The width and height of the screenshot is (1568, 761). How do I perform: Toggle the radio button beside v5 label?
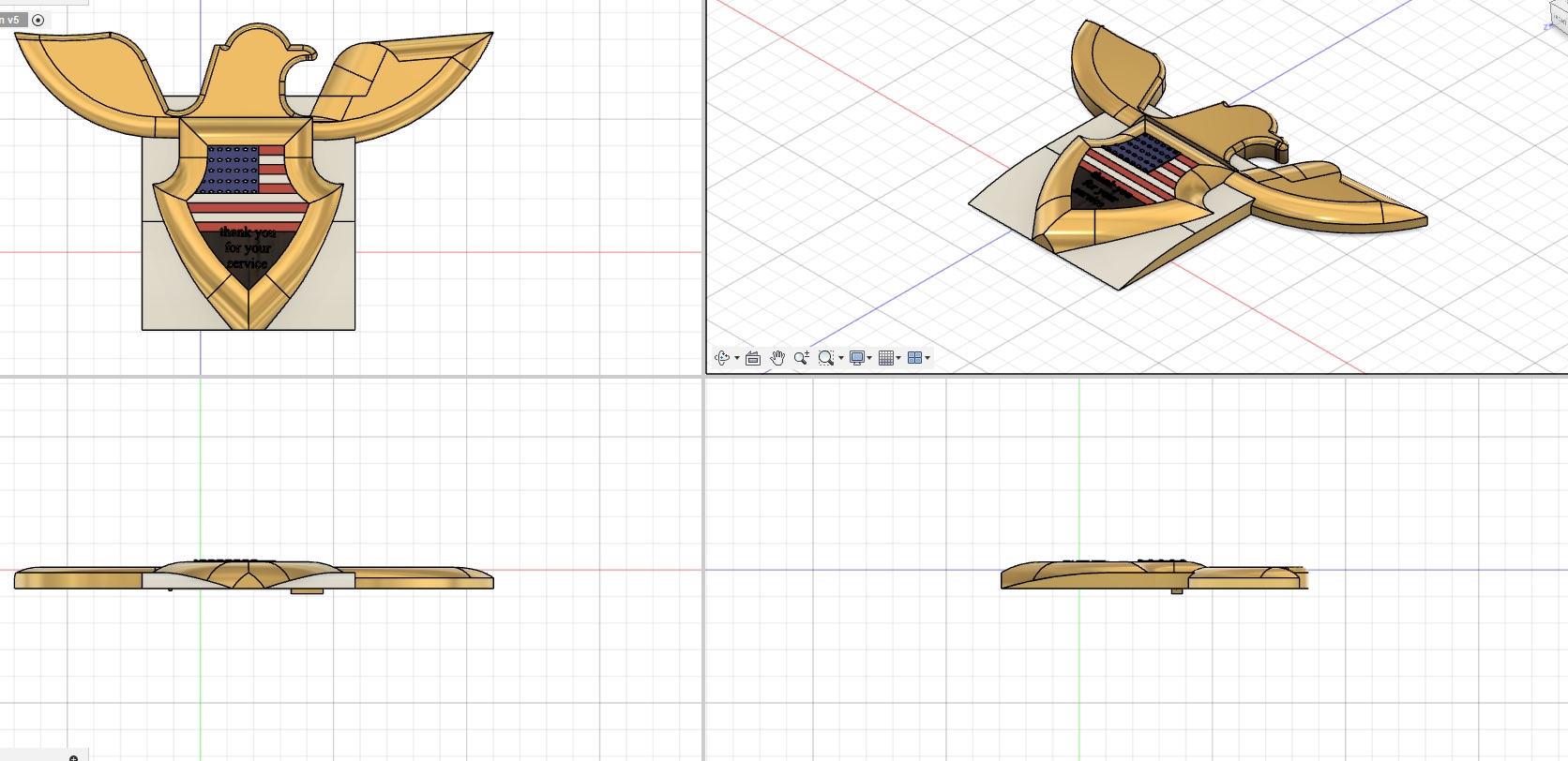(38, 20)
